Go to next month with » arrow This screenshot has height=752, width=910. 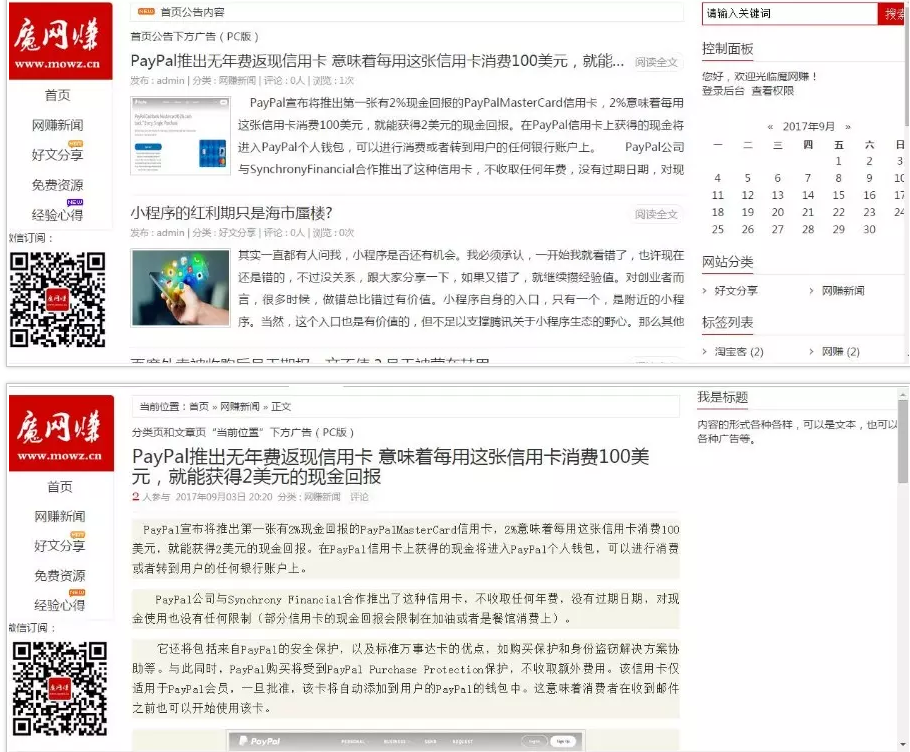click(x=848, y=126)
